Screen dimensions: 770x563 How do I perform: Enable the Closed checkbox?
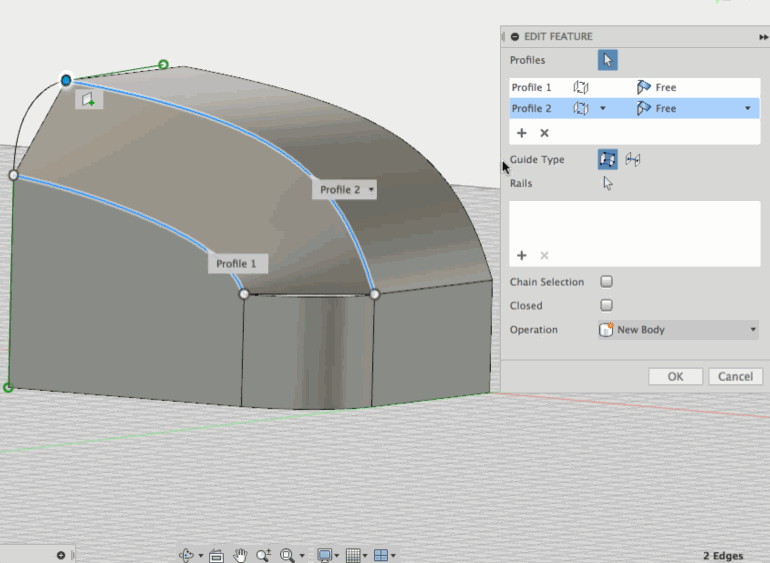pos(606,306)
